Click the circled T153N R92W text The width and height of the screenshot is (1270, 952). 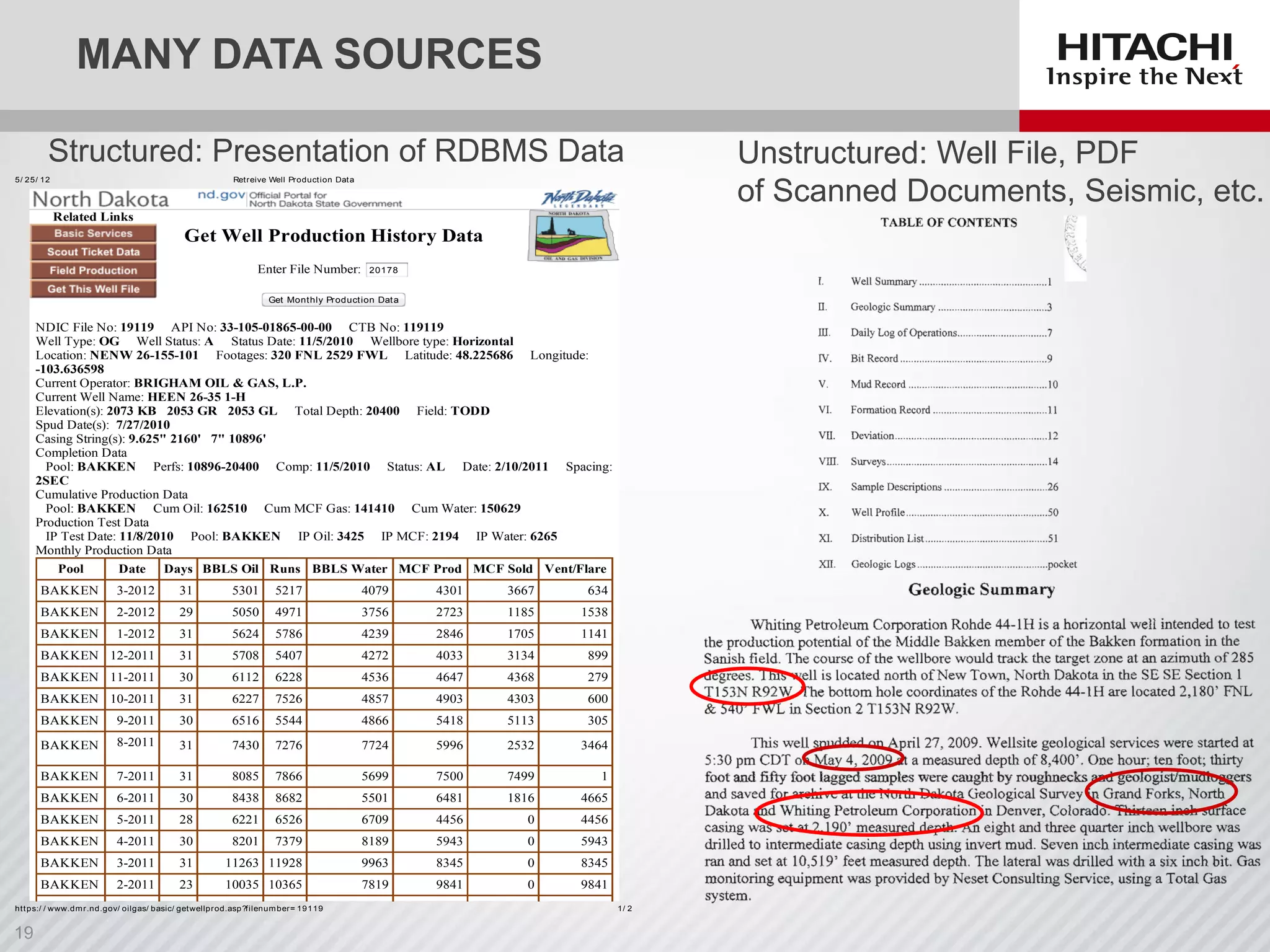click(748, 692)
